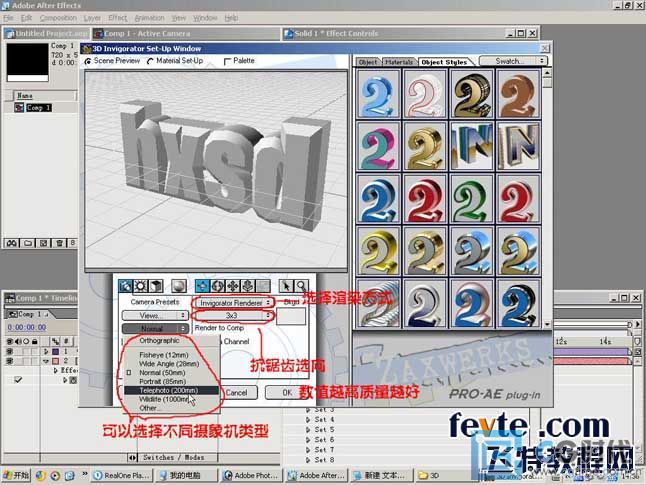The image size is (646, 485).
Task: Click the object styles scrollbar down arrow
Action: pyautogui.click(x=547, y=324)
